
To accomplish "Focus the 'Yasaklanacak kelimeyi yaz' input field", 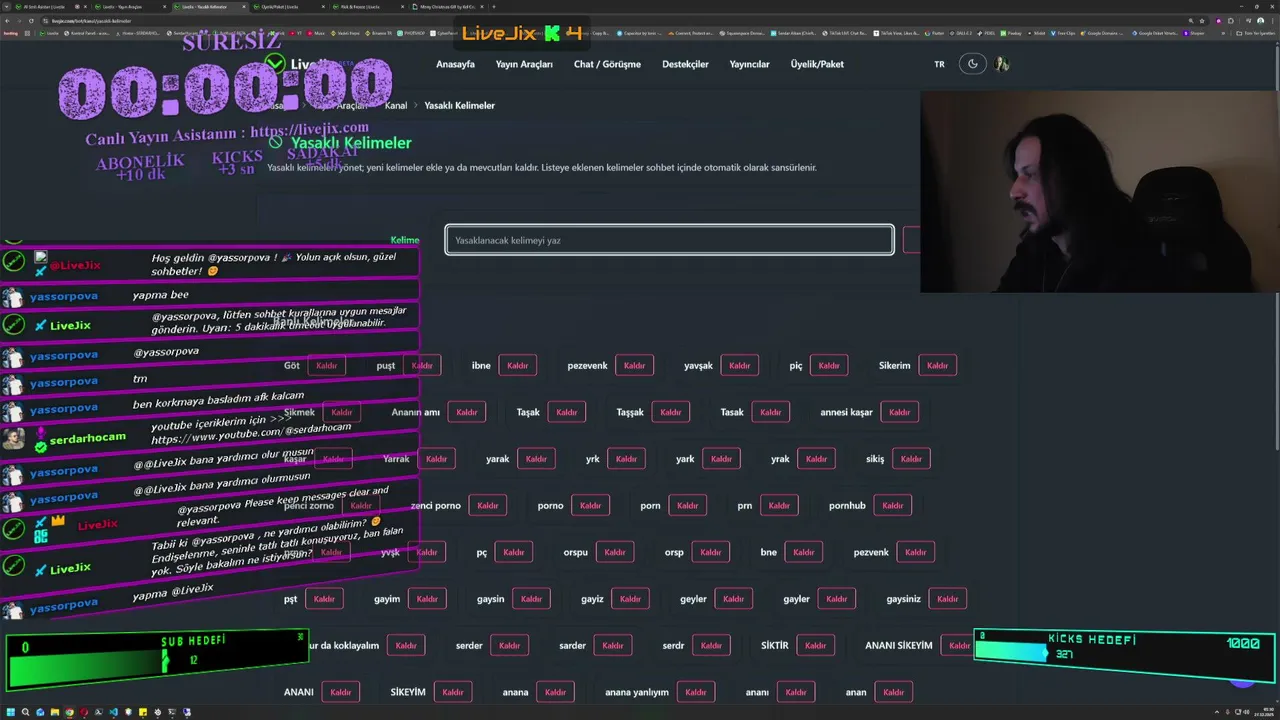I will pyautogui.click(x=669, y=240).
